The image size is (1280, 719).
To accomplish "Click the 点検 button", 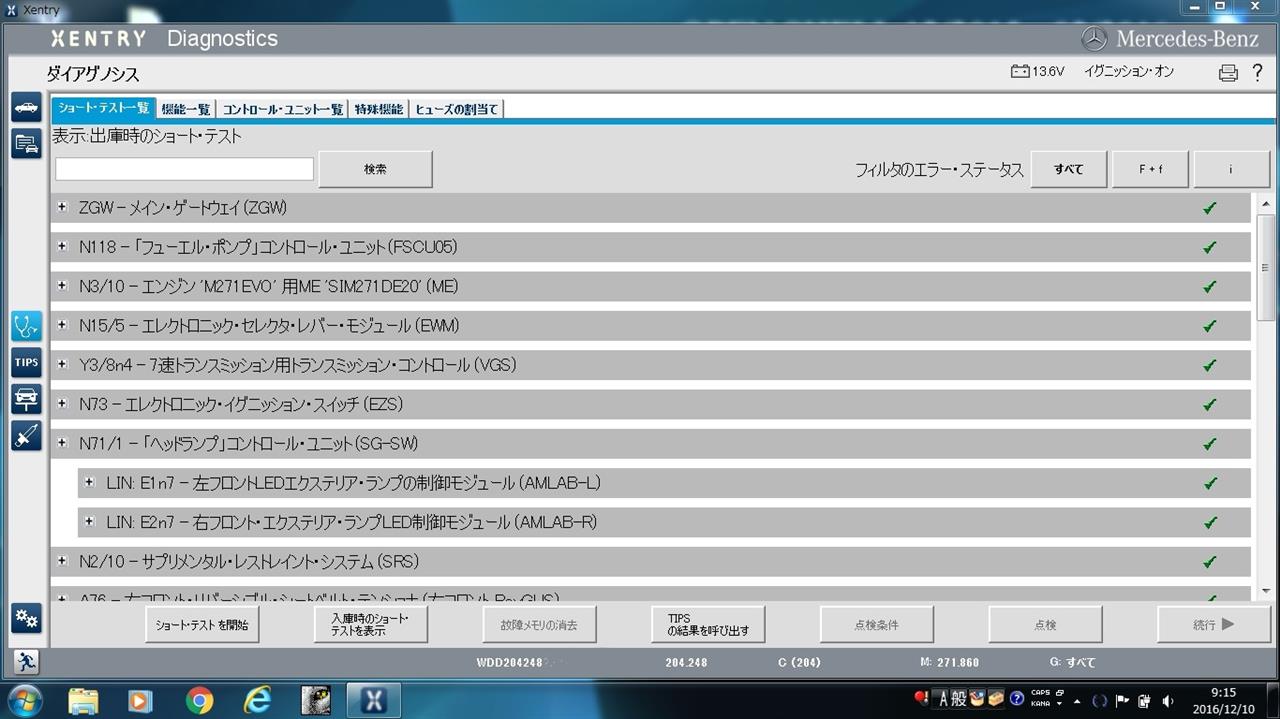I will 1046,625.
